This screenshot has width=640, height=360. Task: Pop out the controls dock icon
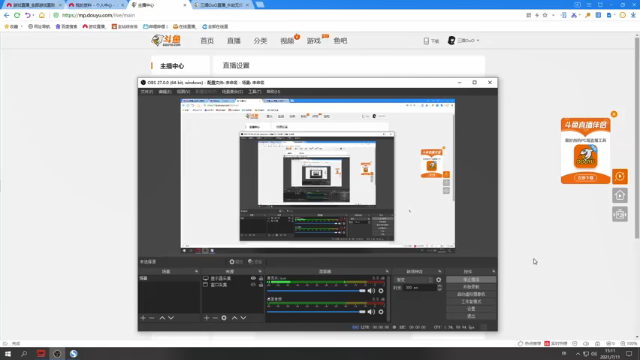pos(493,271)
